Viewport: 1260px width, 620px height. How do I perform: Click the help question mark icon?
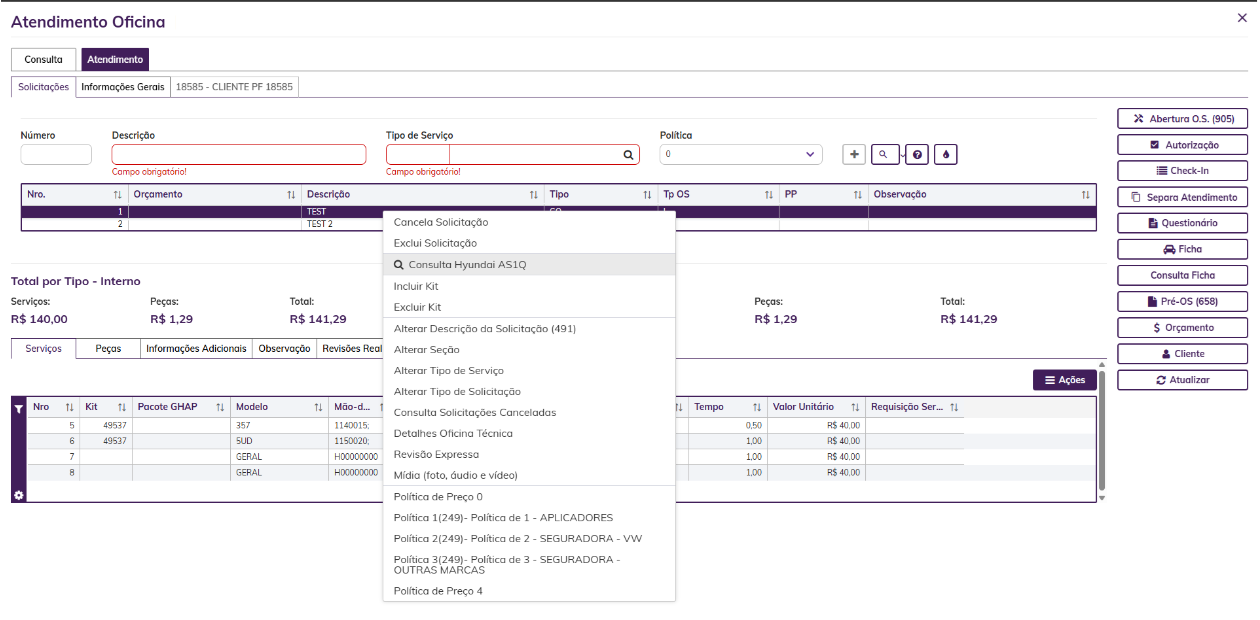(x=917, y=155)
